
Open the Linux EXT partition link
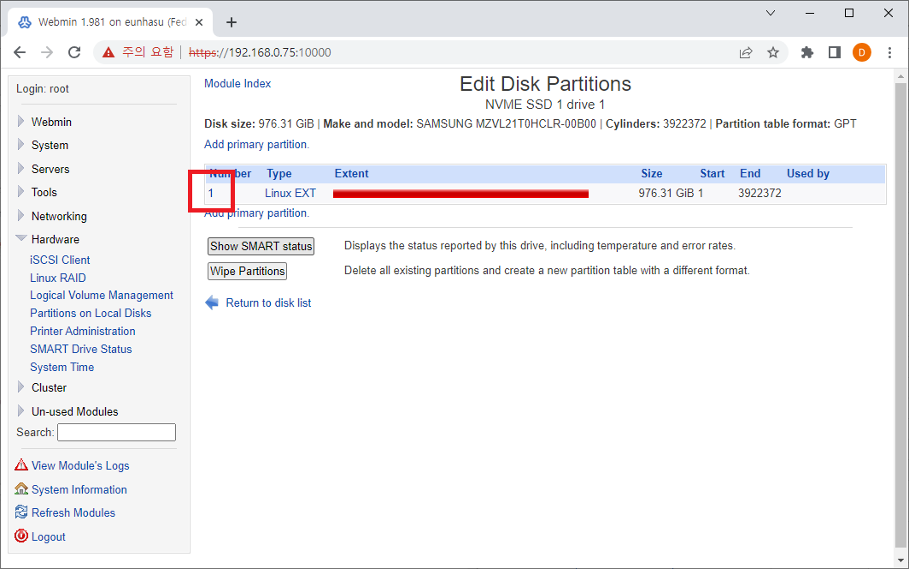tap(290, 193)
